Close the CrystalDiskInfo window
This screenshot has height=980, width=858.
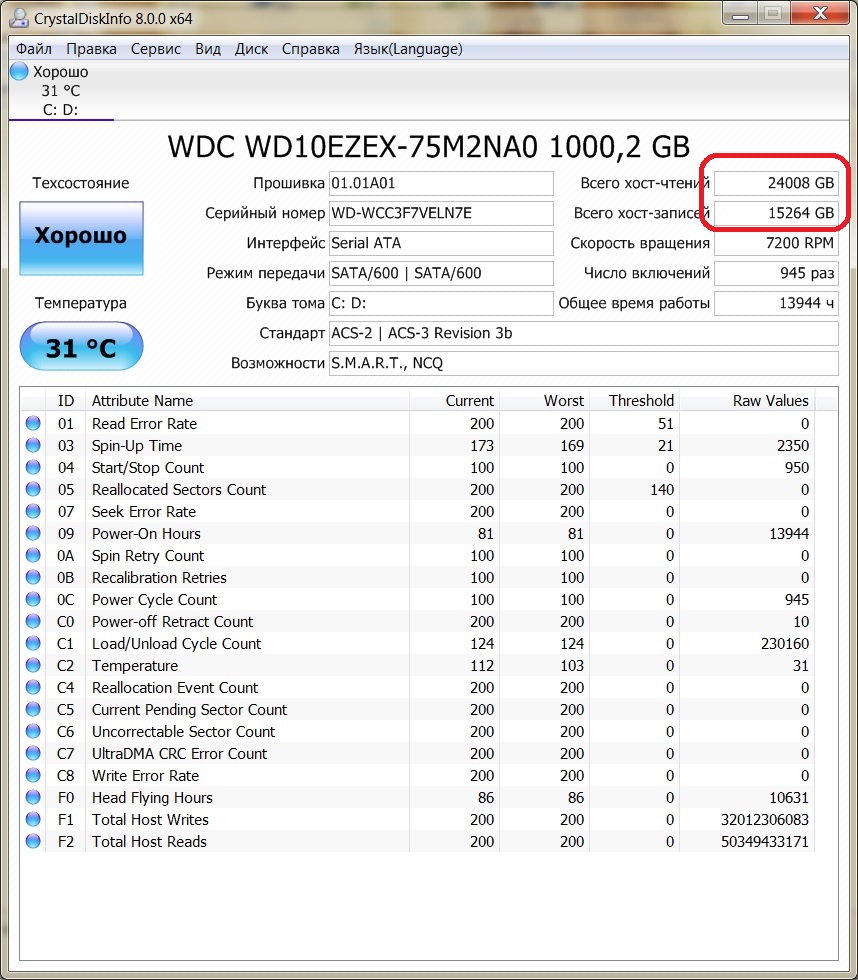pyautogui.click(x=820, y=13)
